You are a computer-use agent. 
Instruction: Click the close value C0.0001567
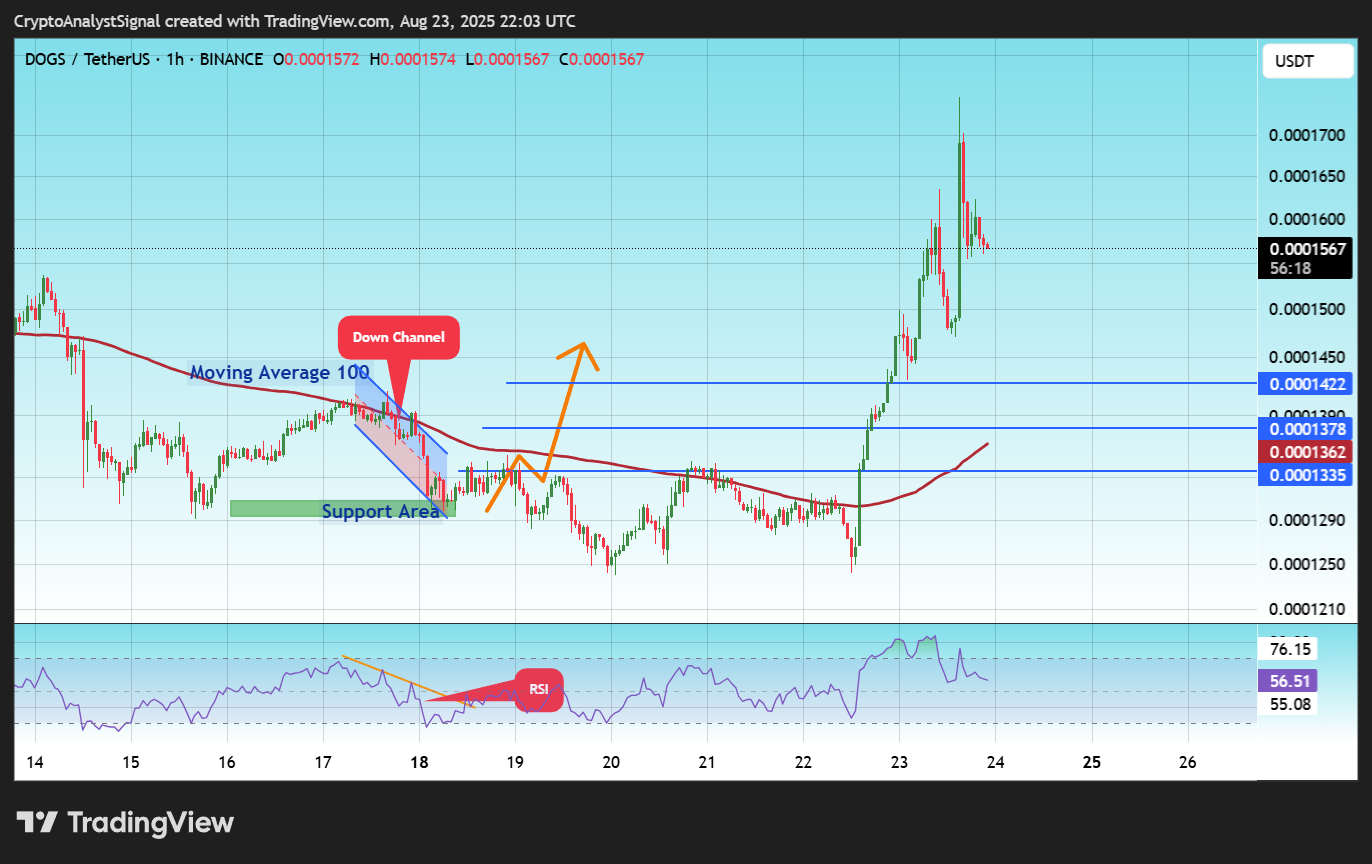pos(601,60)
